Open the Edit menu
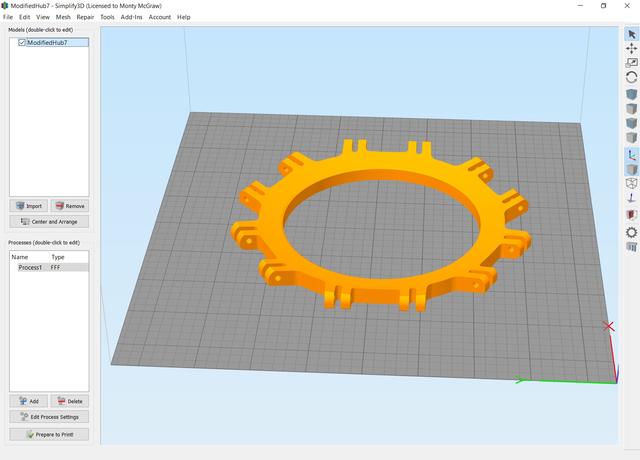Screen dimensions: 640x460 [24, 17]
